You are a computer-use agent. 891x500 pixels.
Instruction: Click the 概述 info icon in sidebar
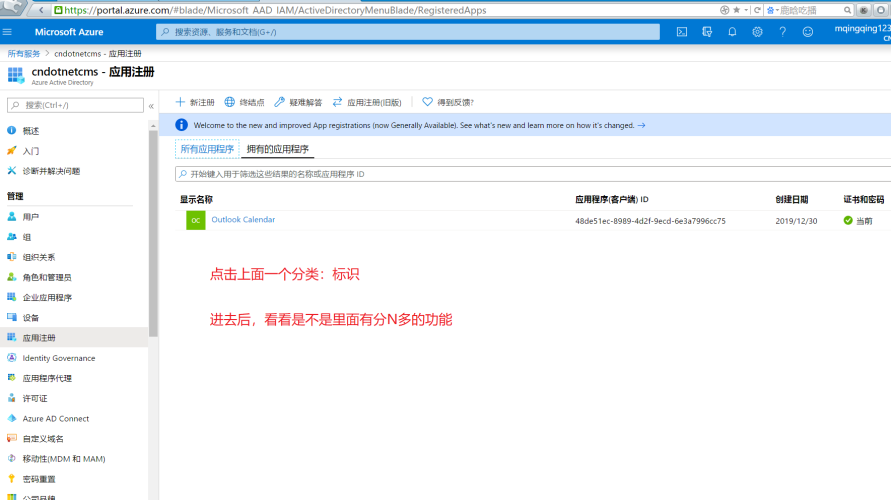click(11, 131)
